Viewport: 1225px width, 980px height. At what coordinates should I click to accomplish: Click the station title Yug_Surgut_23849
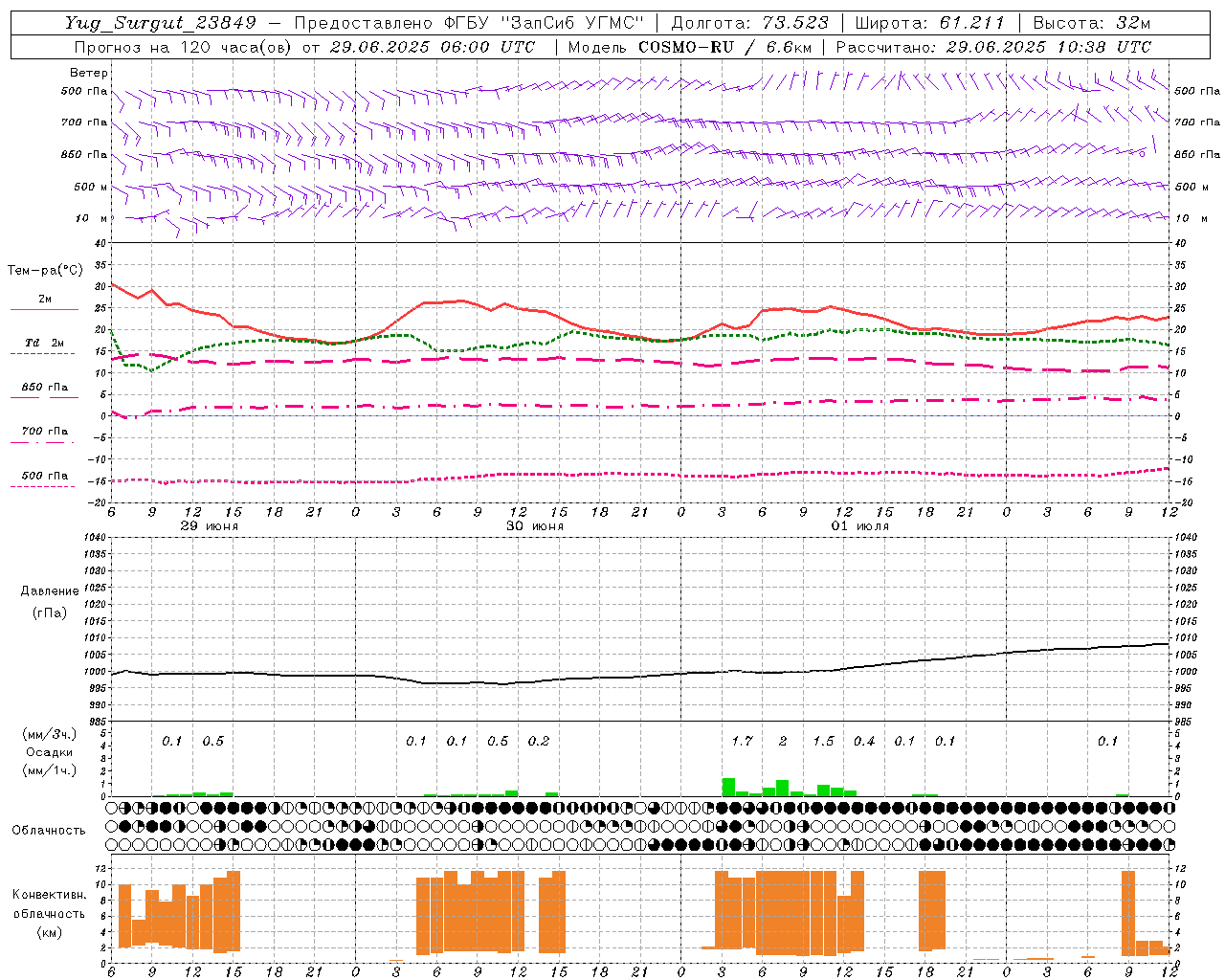coord(161,24)
